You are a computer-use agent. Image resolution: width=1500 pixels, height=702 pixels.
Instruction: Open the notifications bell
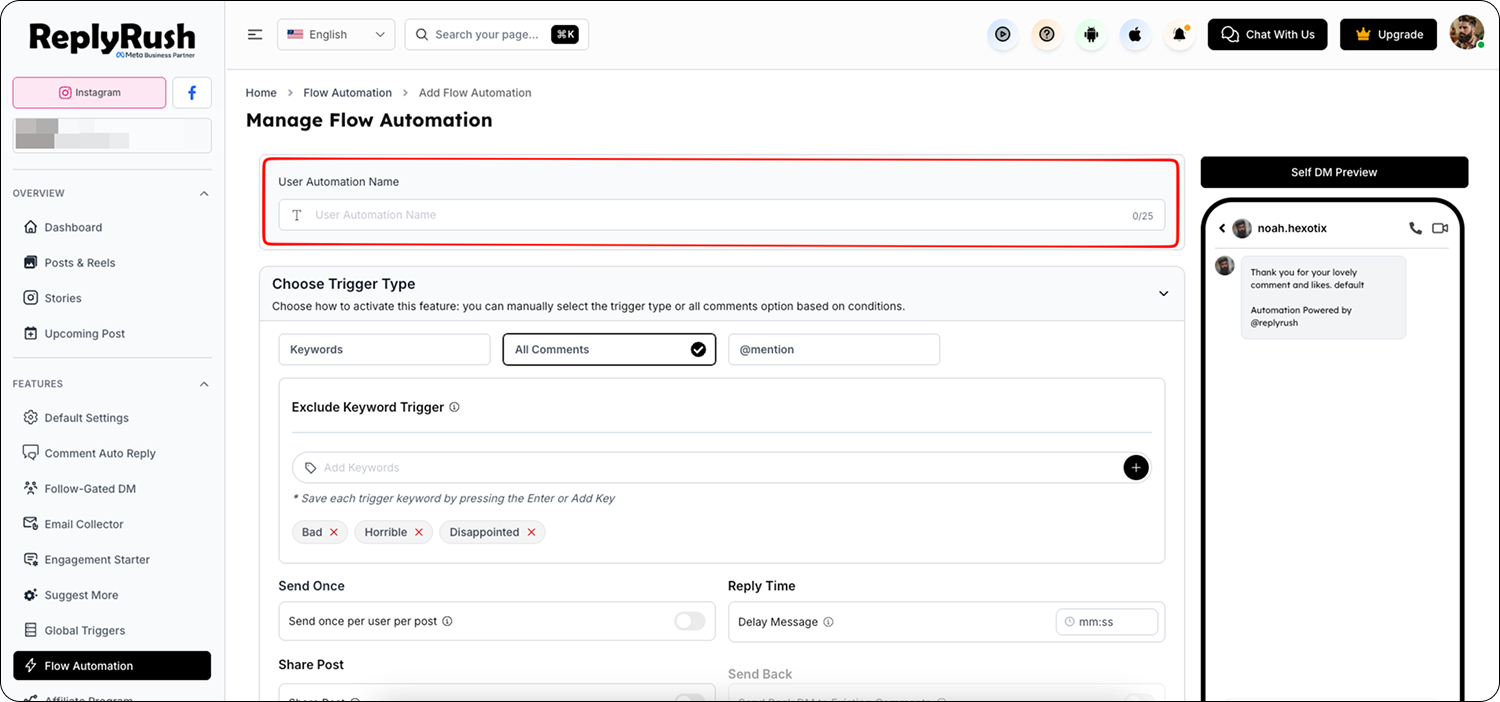pyautogui.click(x=1180, y=34)
